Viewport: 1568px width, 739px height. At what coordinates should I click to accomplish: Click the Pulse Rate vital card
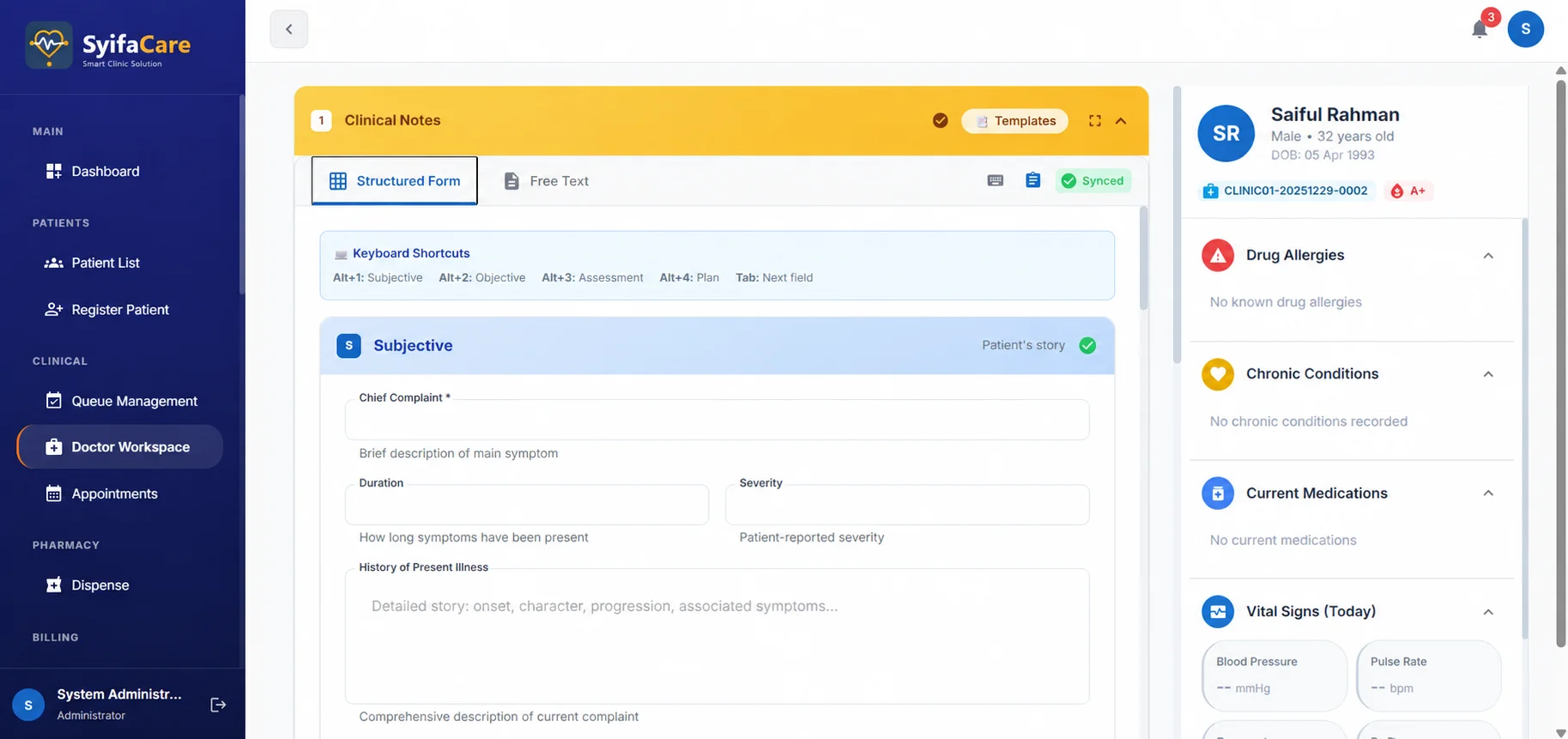click(1429, 675)
